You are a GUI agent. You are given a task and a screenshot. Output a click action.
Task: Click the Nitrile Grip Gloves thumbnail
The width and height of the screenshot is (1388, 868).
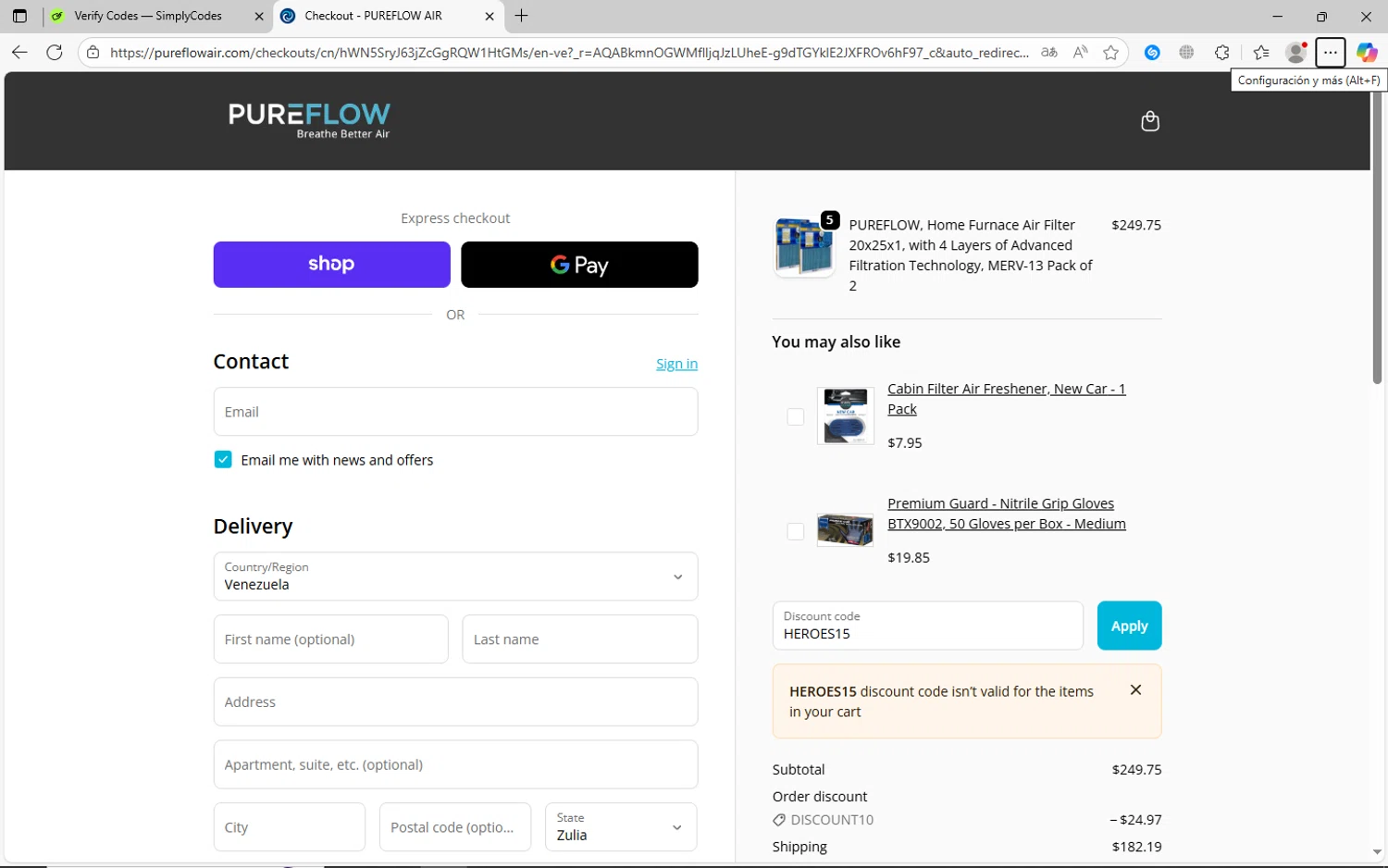[x=845, y=530]
